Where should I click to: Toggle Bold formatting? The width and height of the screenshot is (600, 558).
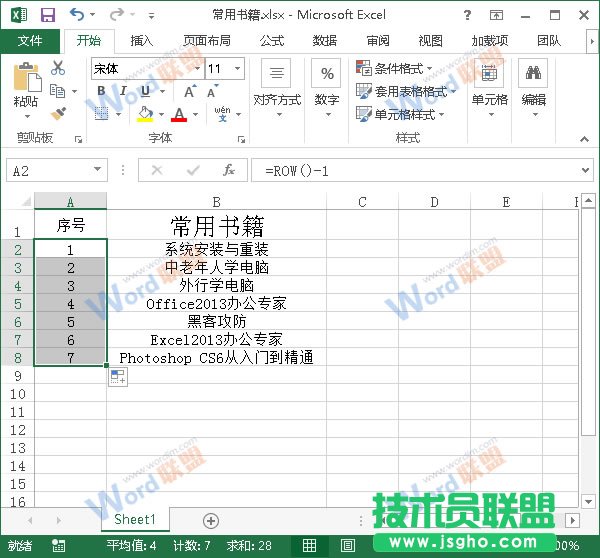point(101,91)
